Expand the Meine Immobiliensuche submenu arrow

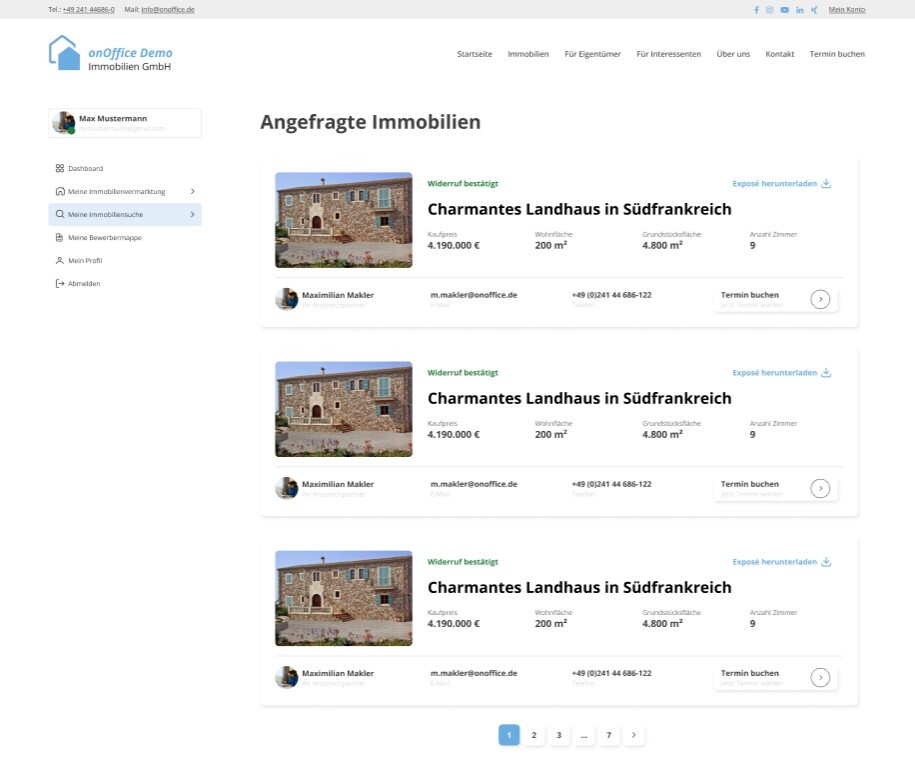[x=193, y=214]
